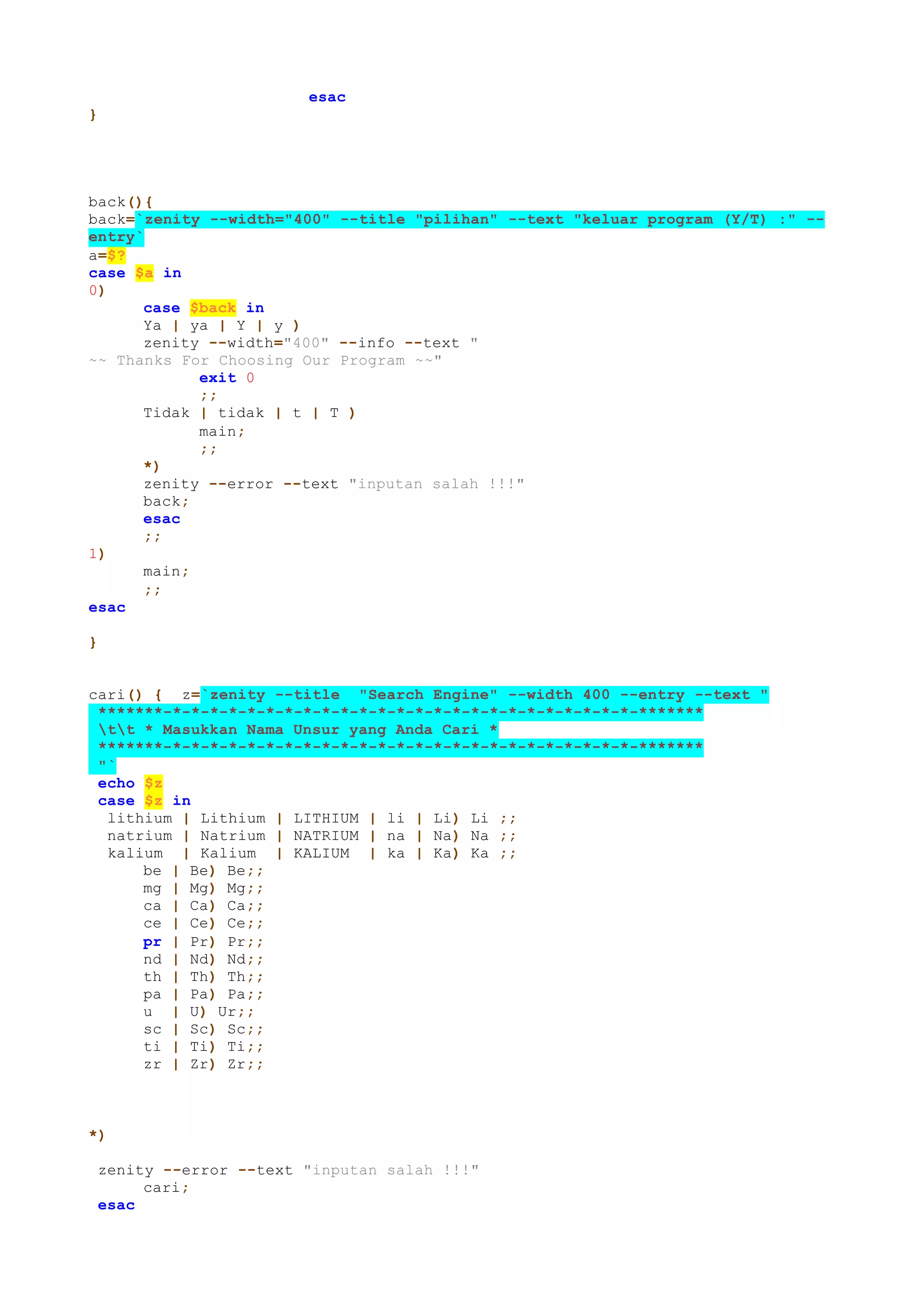
Task: Click the "cari;" recursive call line
Action: (166, 1188)
